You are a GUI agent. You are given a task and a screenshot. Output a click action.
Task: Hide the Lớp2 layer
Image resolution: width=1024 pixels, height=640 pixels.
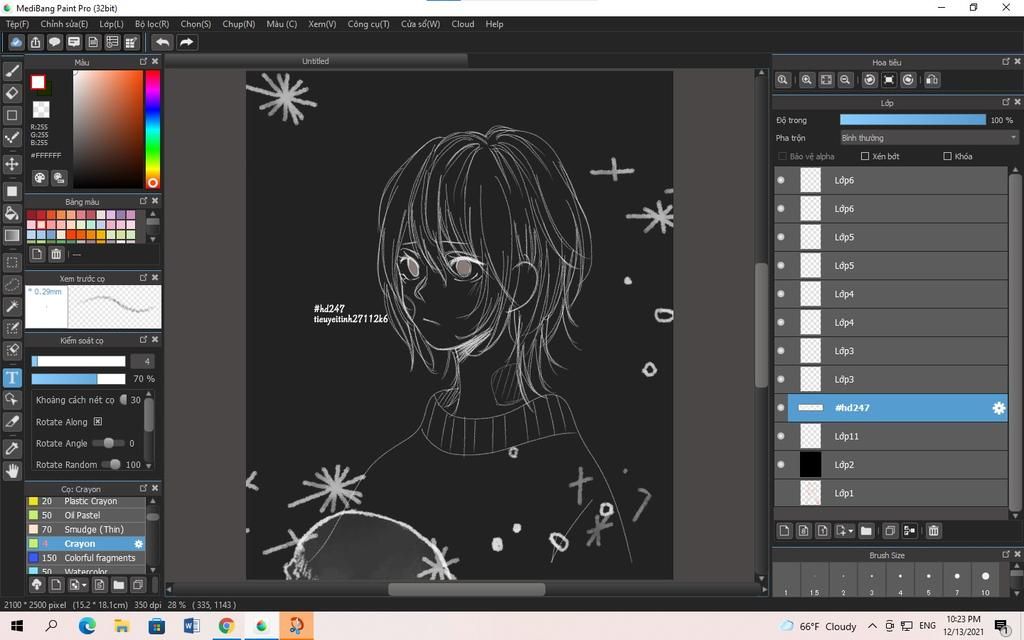click(781, 464)
